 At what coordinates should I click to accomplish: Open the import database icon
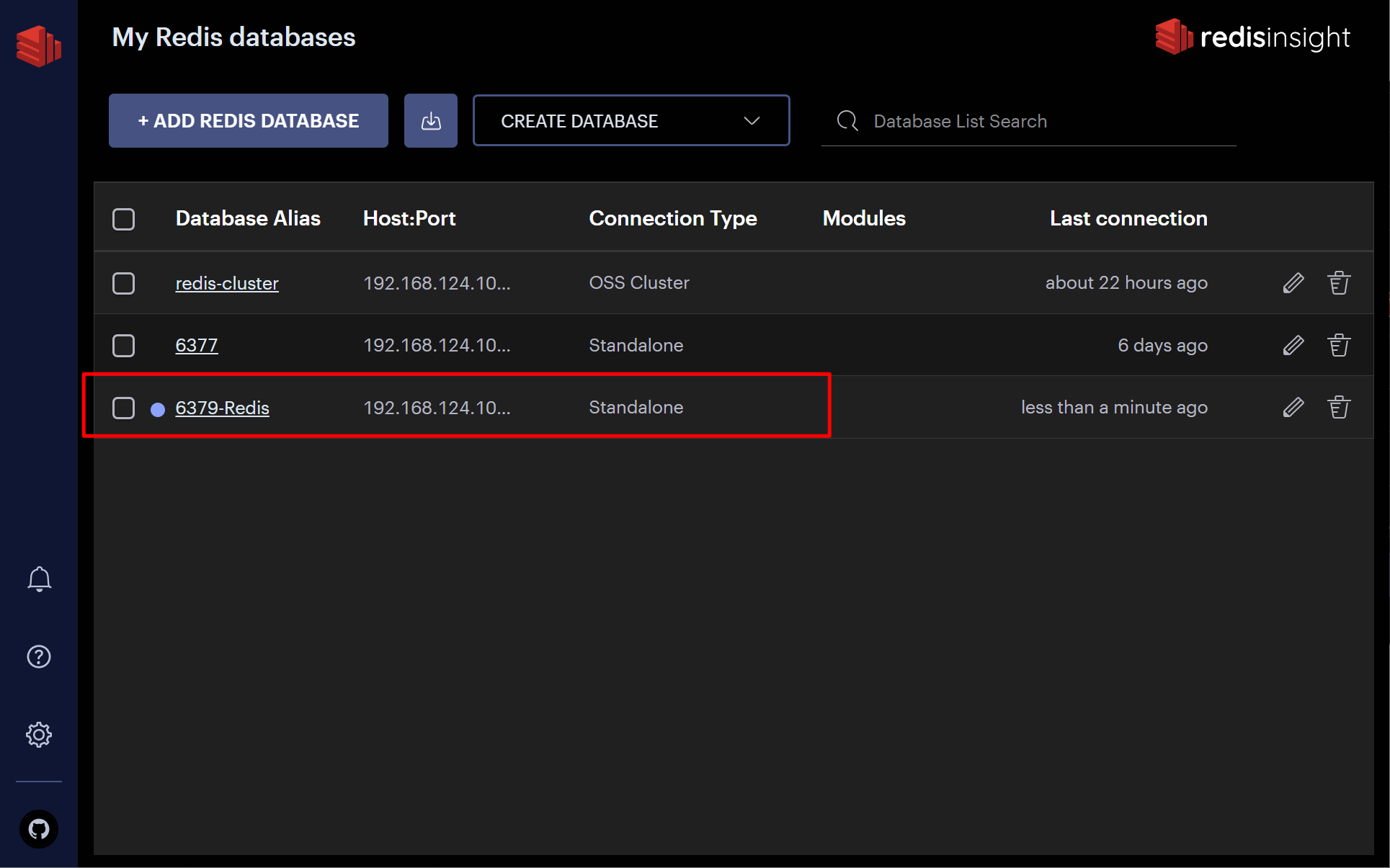(430, 120)
